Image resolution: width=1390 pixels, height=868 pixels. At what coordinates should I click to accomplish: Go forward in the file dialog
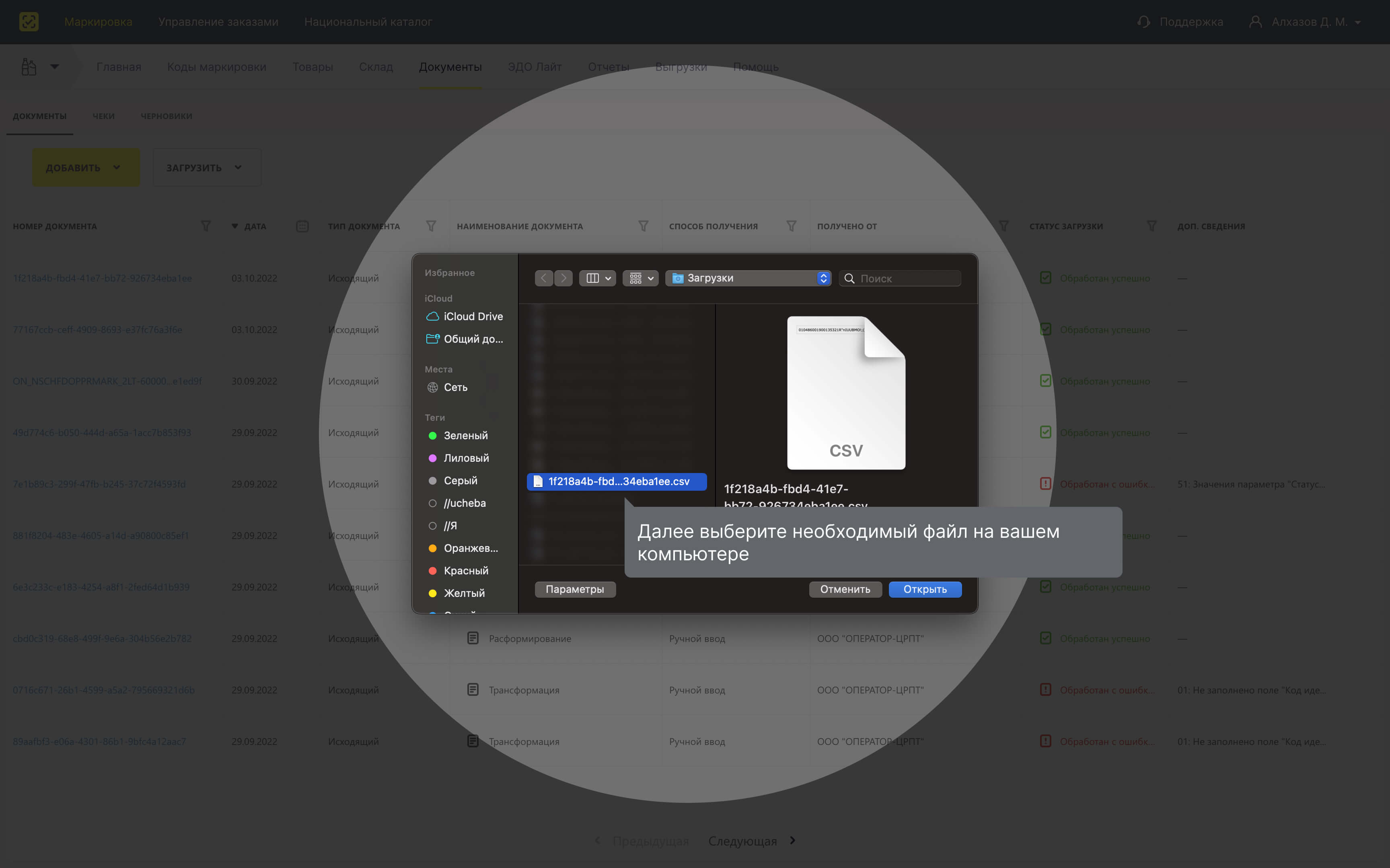[x=563, y=278]
